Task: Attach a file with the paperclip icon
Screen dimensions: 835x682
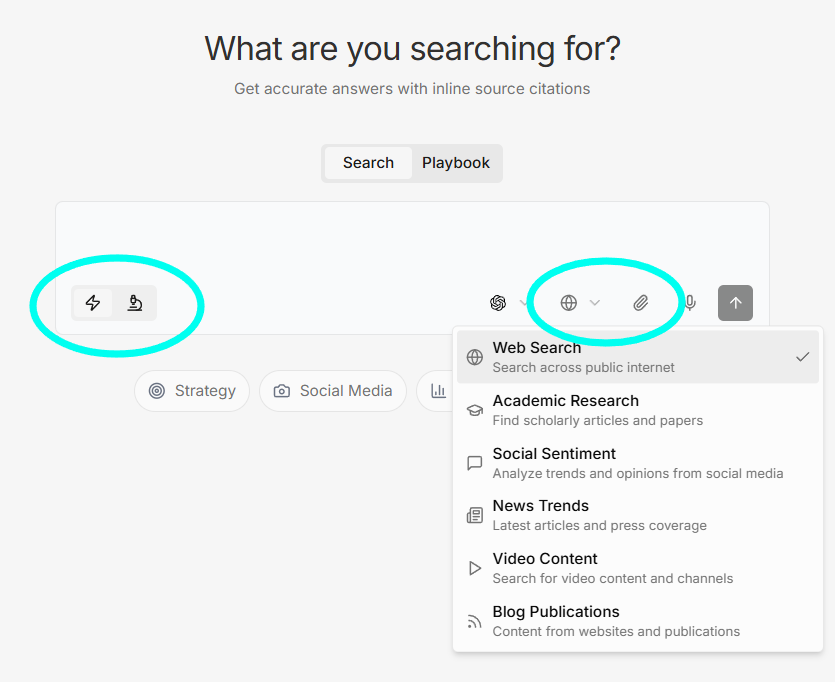Action: pyautogui.click(x=641, y=303)
